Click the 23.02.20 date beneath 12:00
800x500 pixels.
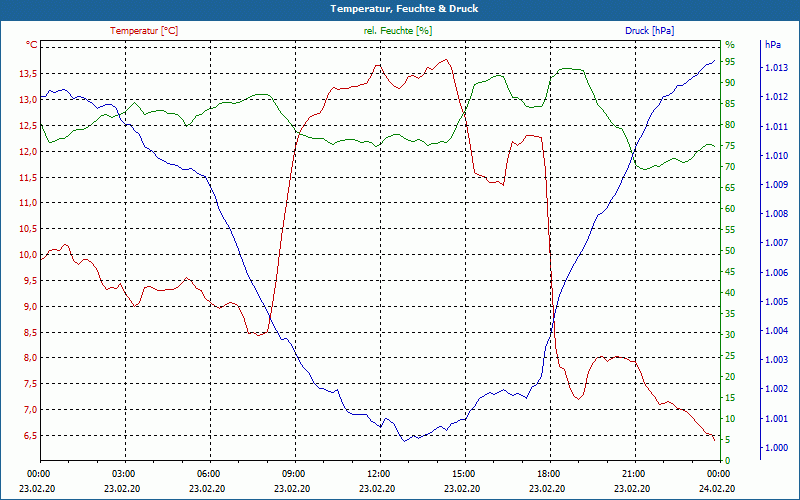point(377,489)
